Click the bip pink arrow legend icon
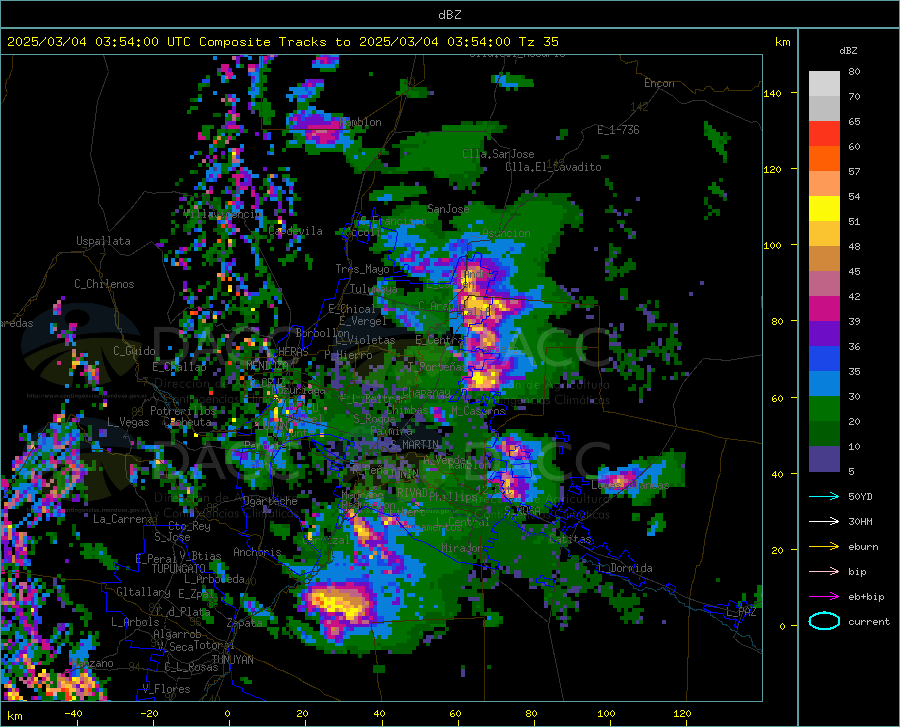 (x=824, y=572)
